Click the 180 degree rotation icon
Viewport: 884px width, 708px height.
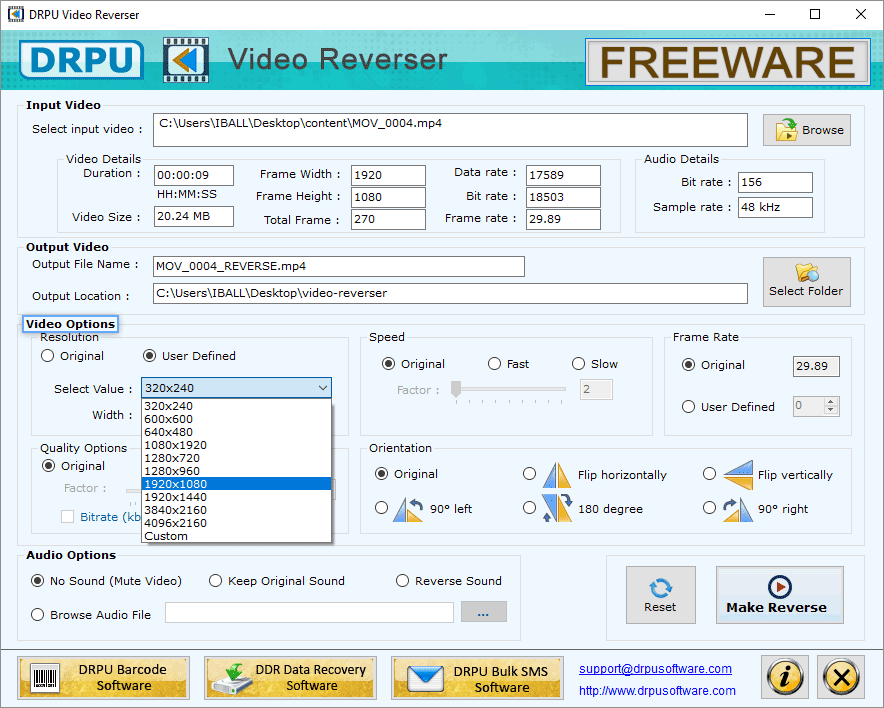[557, 508]
